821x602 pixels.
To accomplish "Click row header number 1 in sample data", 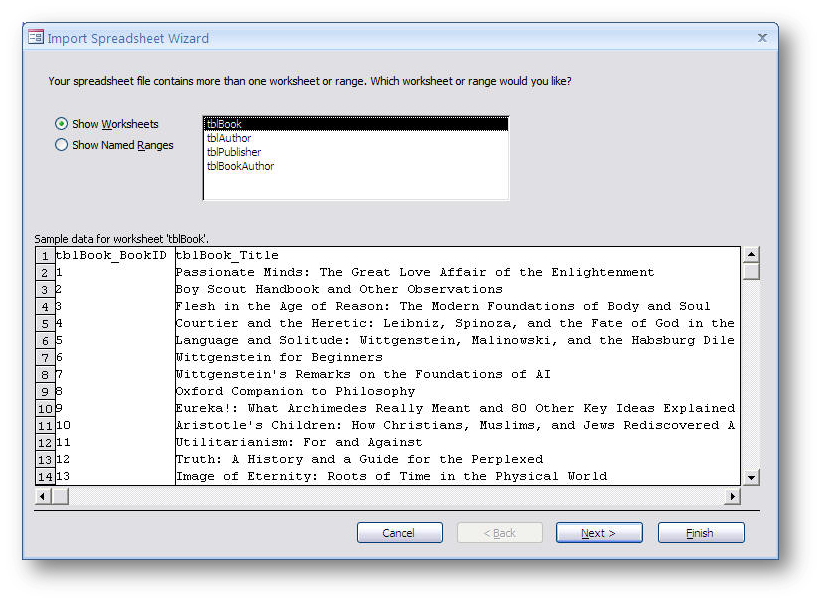I will coord(45,255).
